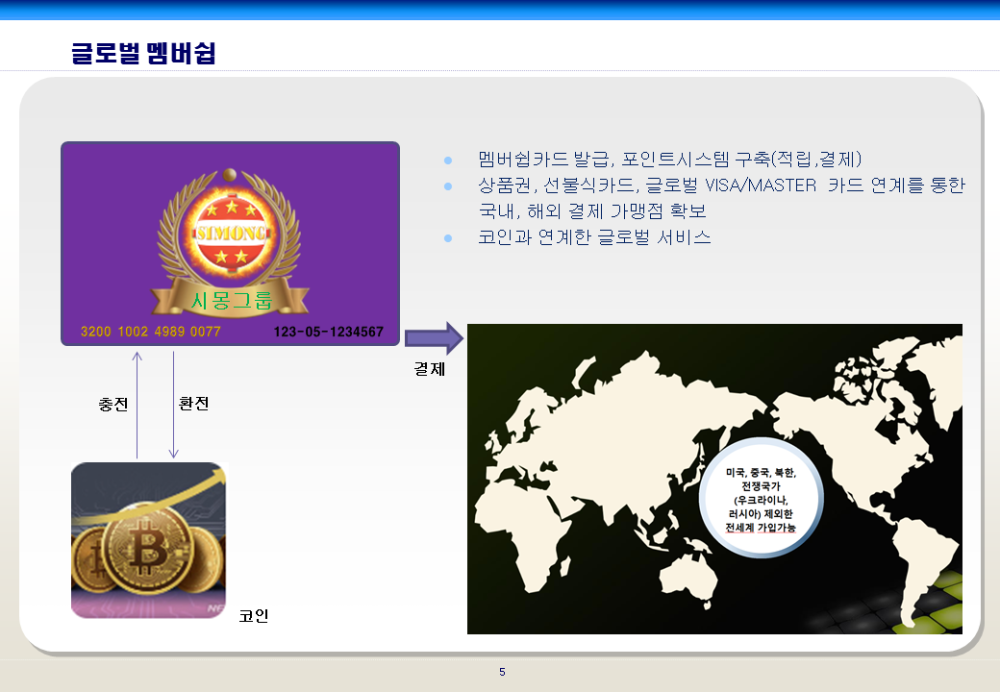Screen dimensions: 1000x692
Task: Click the downward arrow beside 환전
Action: tap(174, 404)
